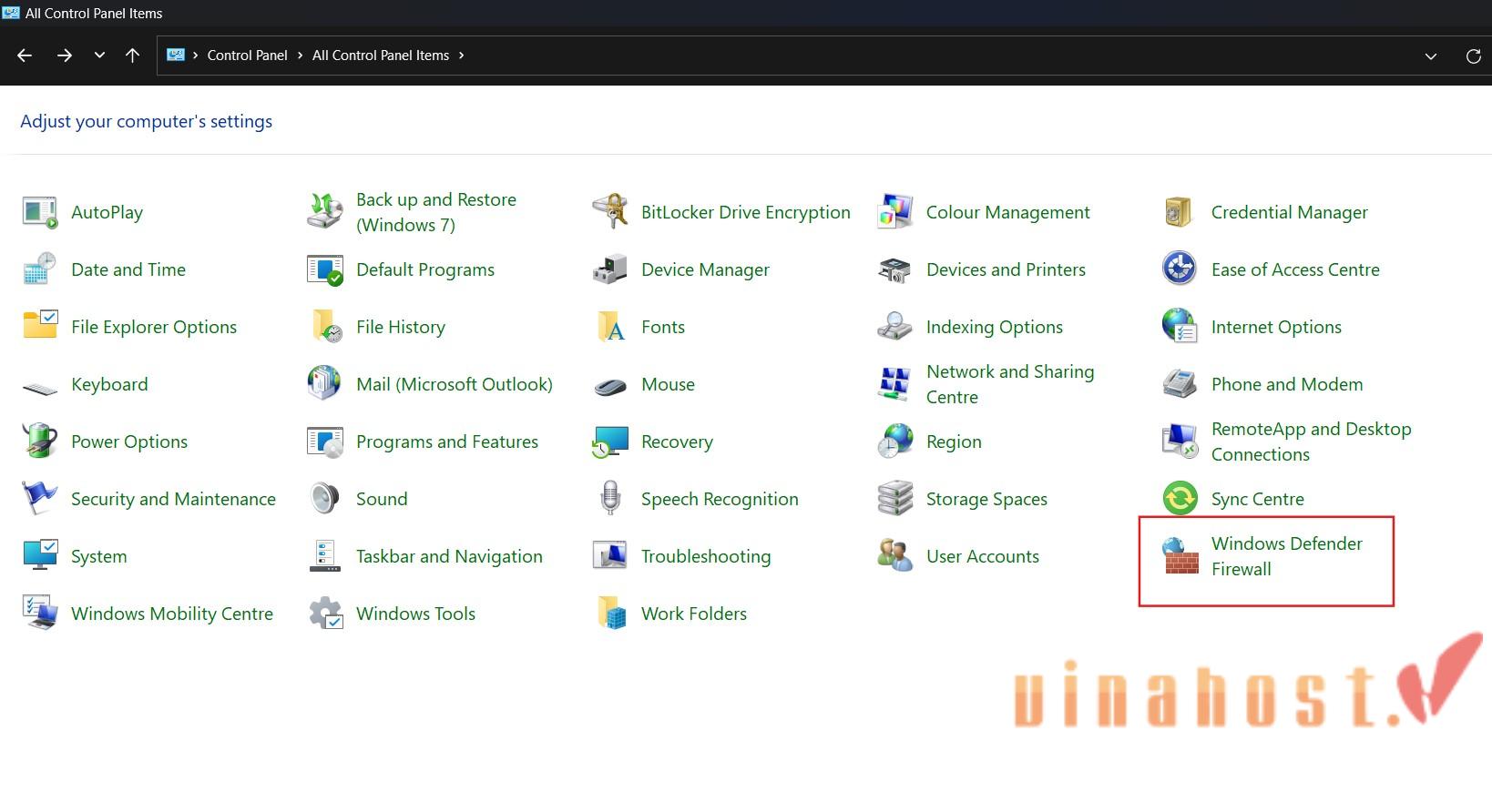Open recent locations dropdown arrow
The height and width of the screenshot is (812, 1492).
(x=99, y=56)
